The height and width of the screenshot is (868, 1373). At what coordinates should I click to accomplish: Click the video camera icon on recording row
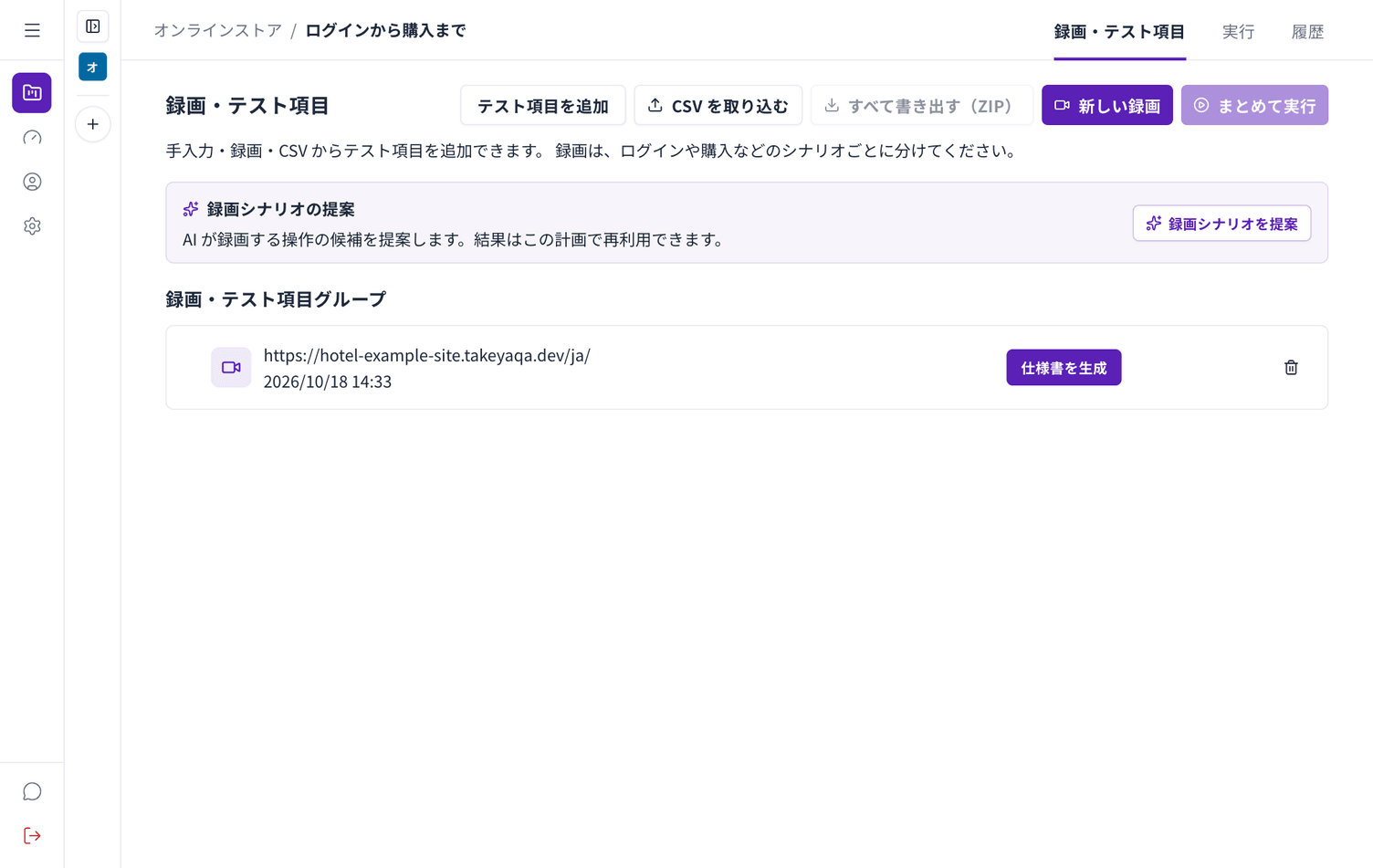tap(231, 368)
